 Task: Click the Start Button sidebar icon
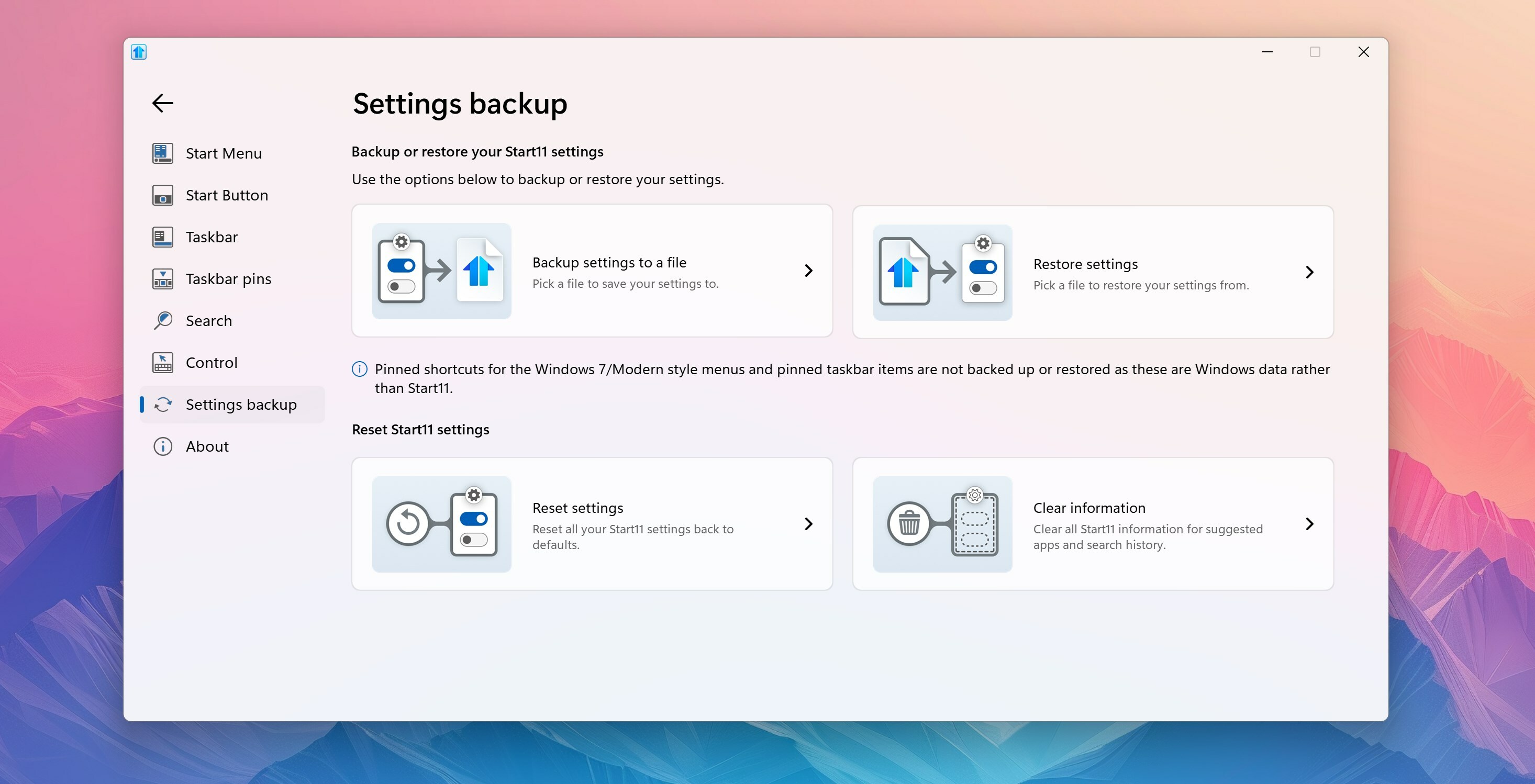(x=163, y=195)
